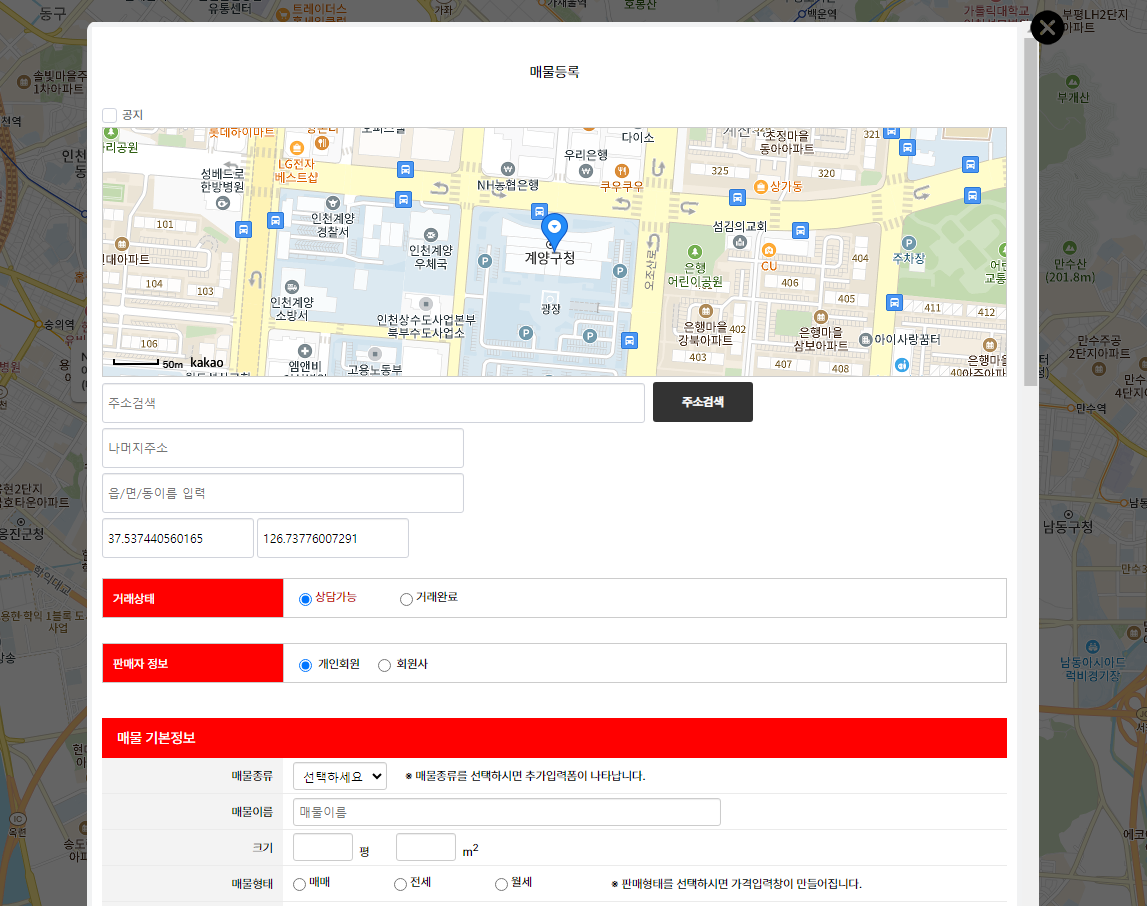The image size is (1147, 906).
Task: Open the 매물종류 선택하세요 dropdown
Action: (x=340, y=776)
